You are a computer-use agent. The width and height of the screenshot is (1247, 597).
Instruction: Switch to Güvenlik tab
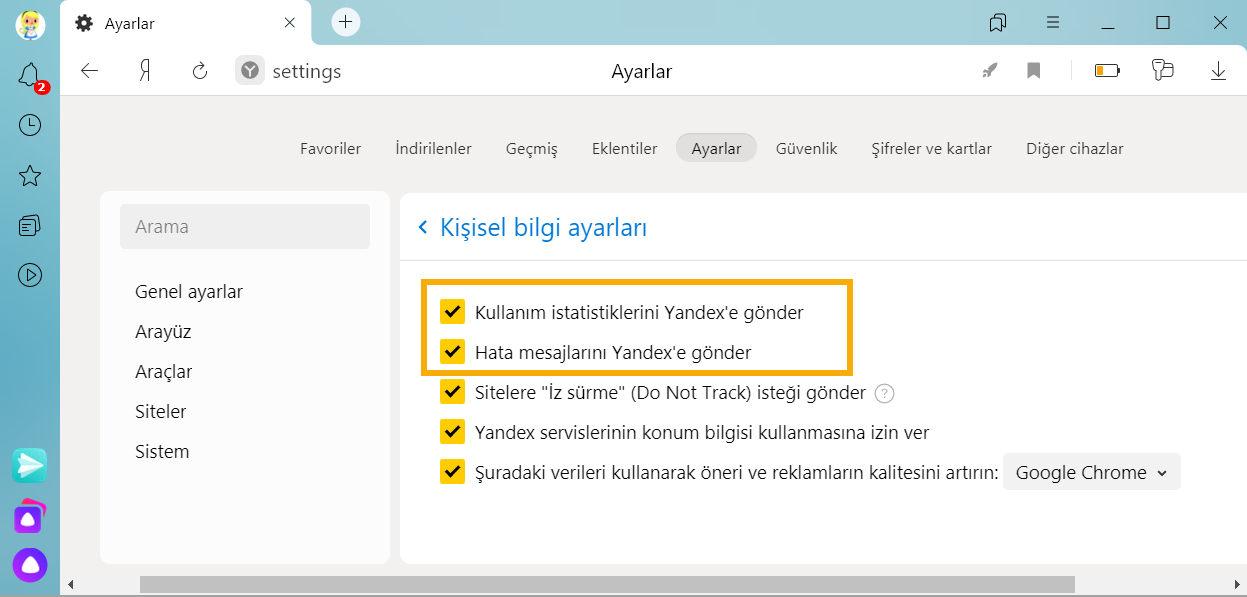pos(806,148)
